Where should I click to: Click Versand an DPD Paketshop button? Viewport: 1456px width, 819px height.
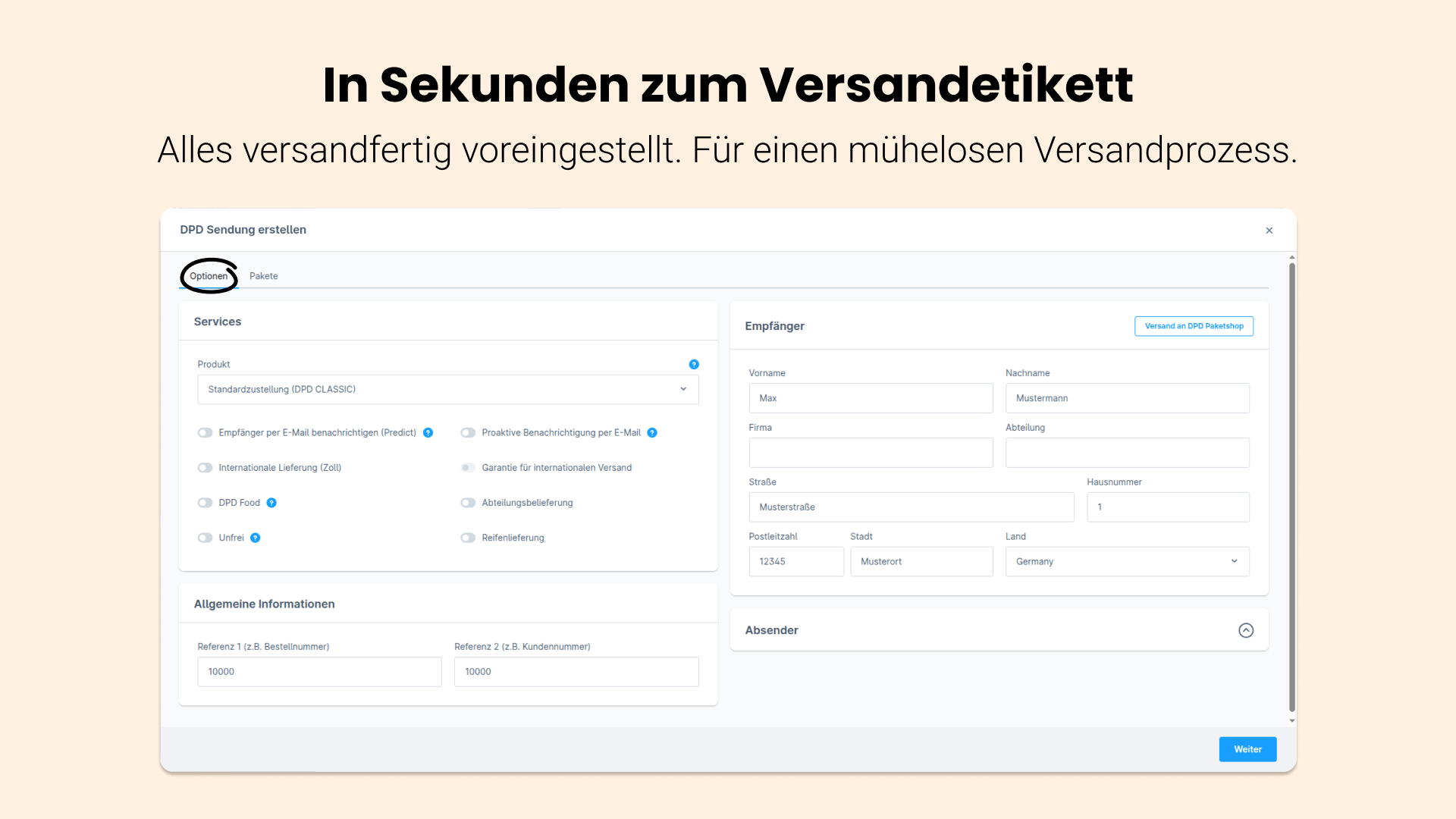(1194, 326)
